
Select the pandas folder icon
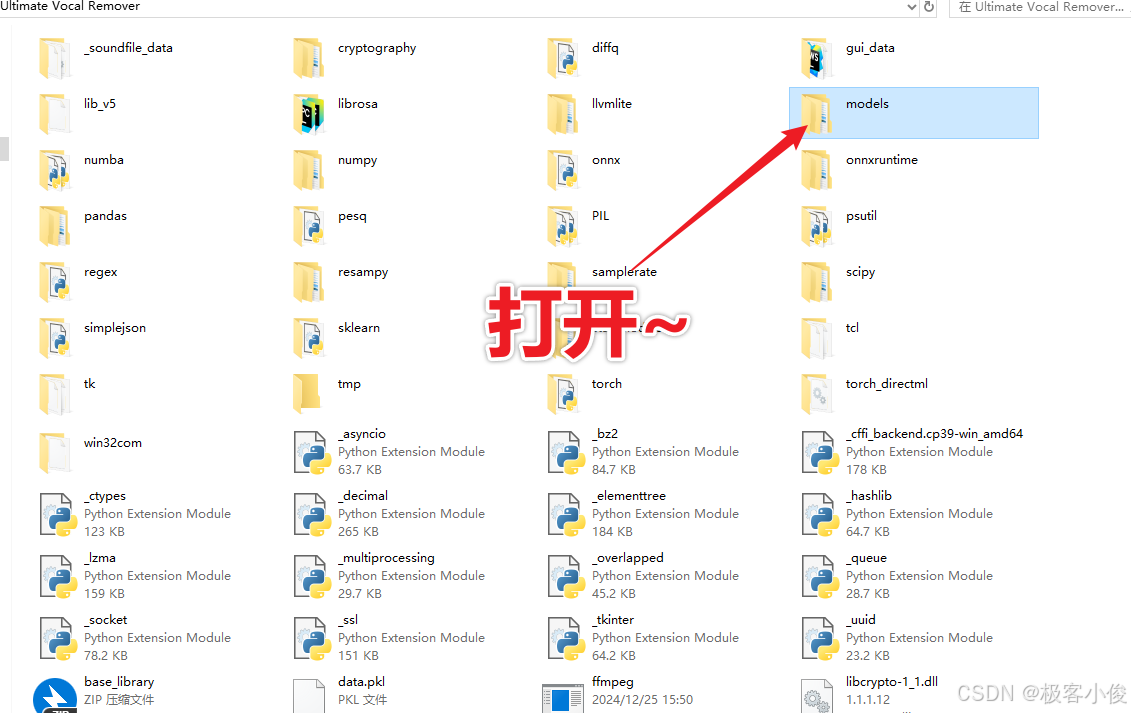coord(56,225)
